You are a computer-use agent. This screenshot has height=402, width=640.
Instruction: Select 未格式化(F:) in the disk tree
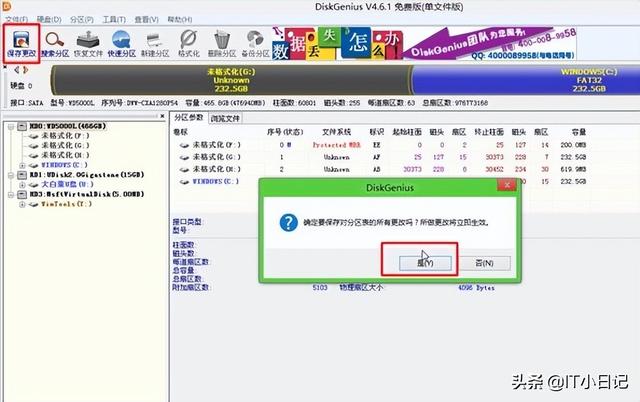tap(65, 135)
